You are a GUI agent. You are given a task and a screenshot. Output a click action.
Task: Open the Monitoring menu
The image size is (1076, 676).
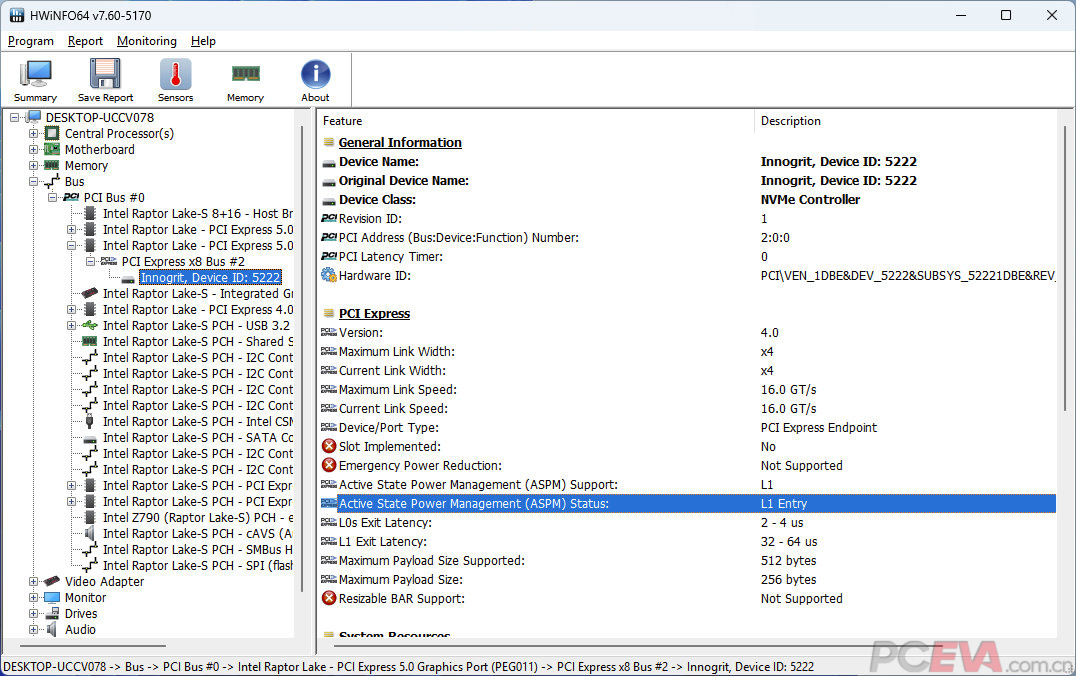point(146,41)
